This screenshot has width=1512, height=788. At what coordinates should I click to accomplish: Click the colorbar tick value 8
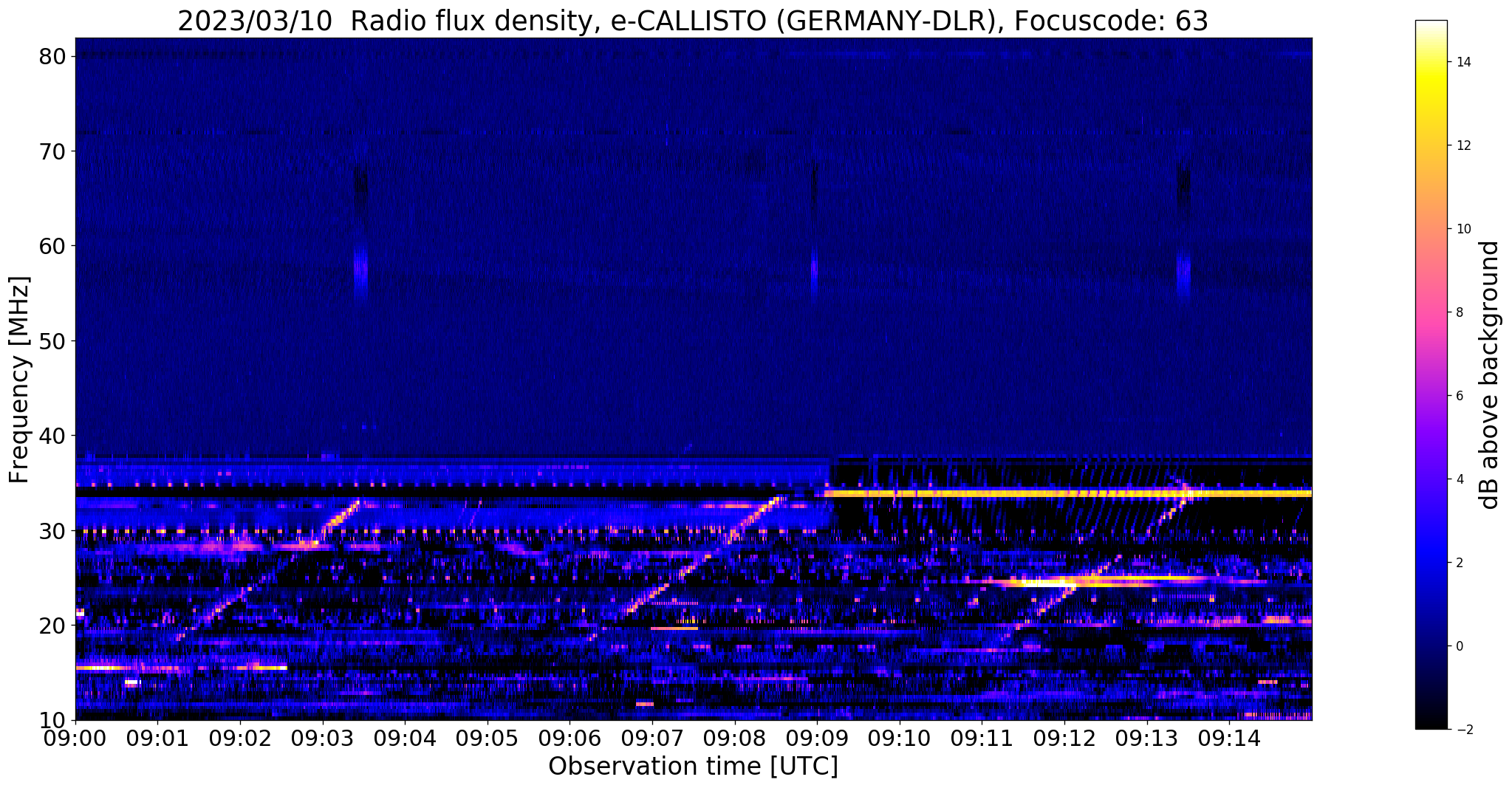point(1459,312)
